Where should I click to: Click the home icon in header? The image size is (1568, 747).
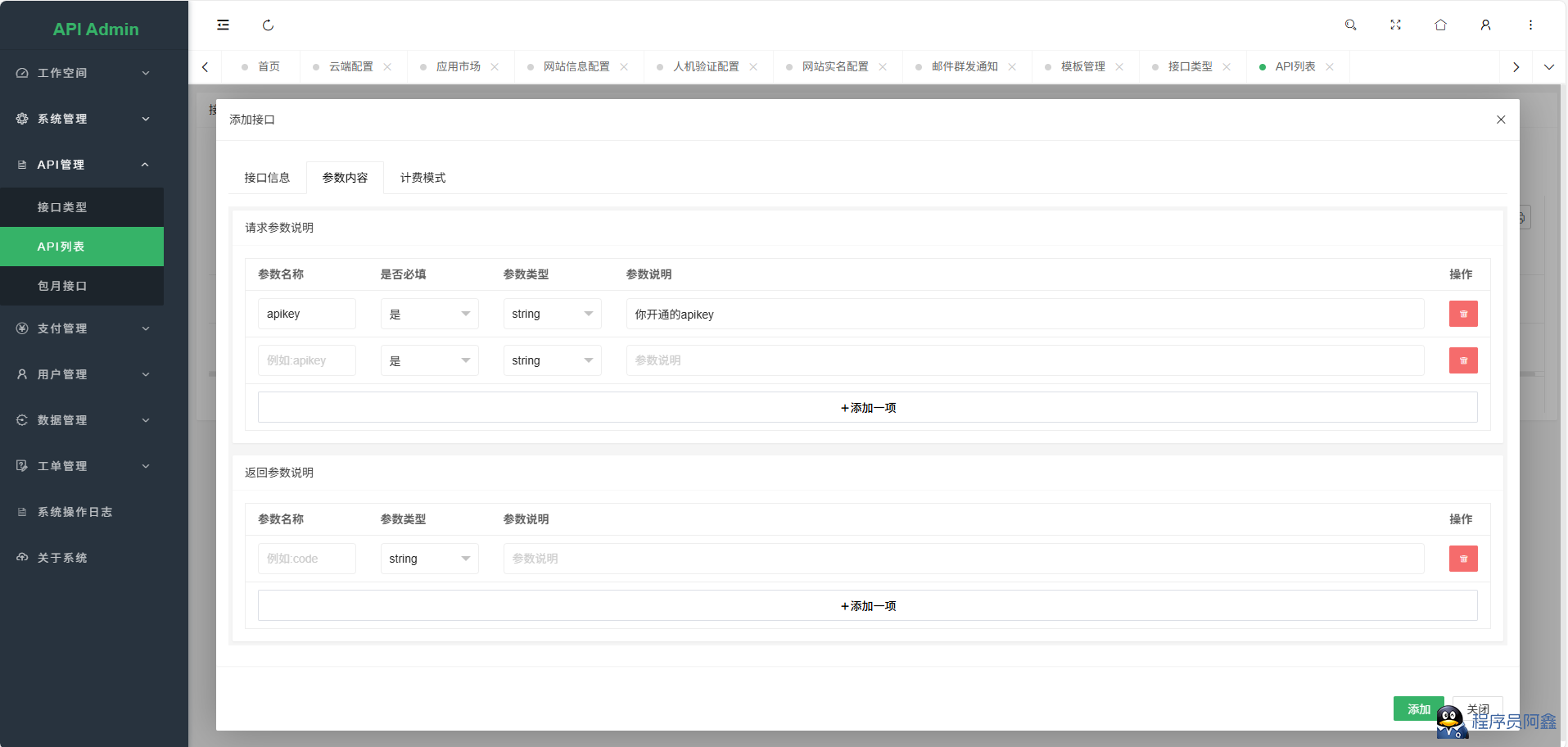pyautogui.click(x=1440, y=25)
